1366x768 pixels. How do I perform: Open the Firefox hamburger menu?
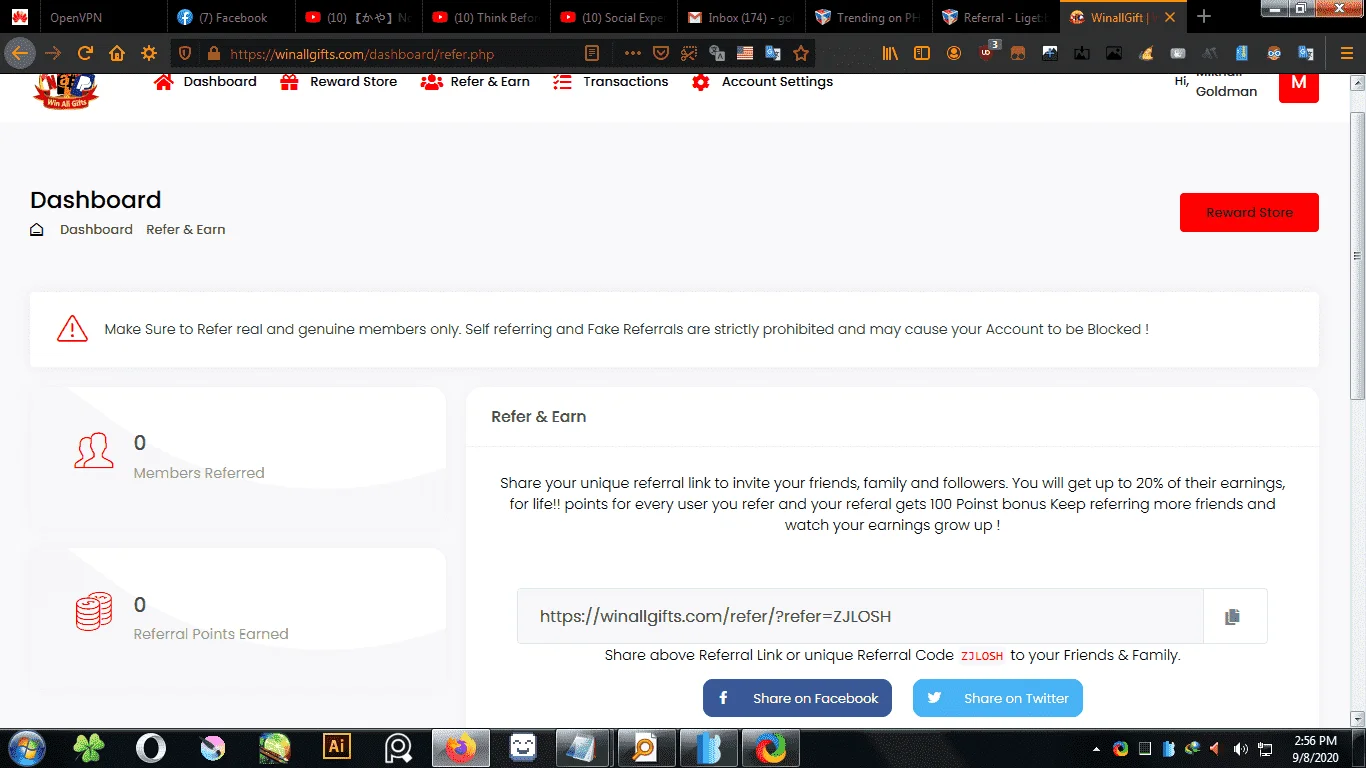(x=1346, y=53)
